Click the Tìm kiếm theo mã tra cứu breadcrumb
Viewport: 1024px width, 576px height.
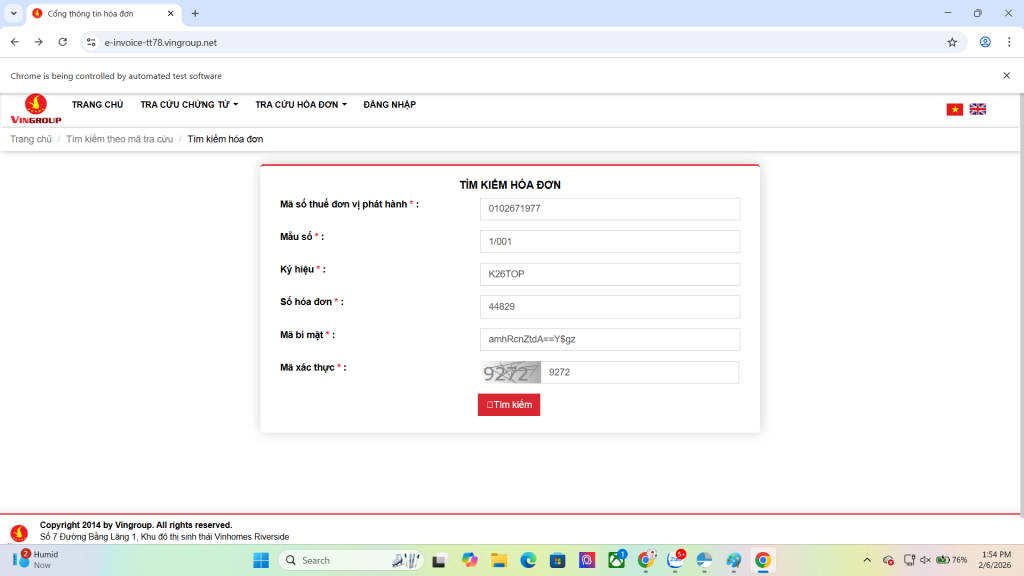(119, 139)
